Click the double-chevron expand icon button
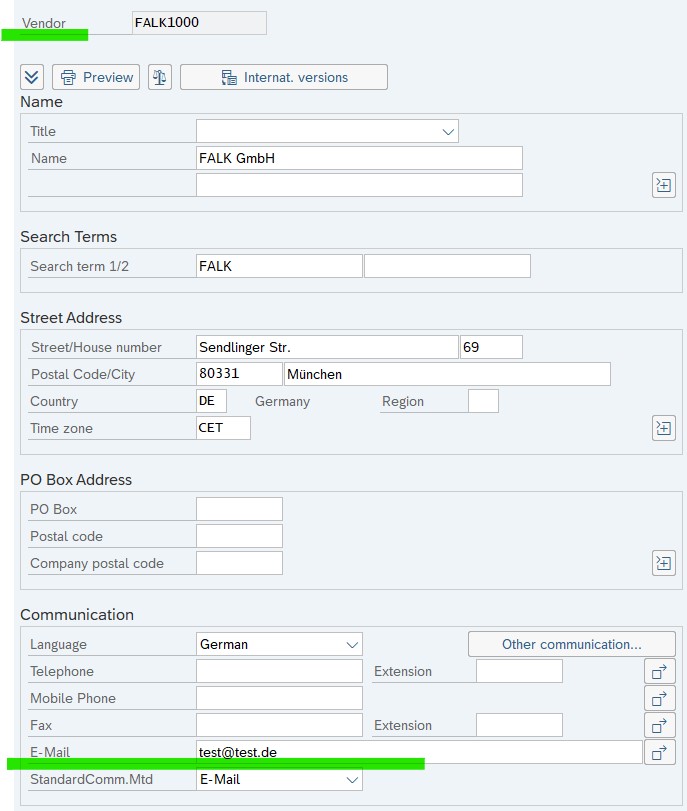687x811 pixels. pyautogui.click(x=32, y=77)
